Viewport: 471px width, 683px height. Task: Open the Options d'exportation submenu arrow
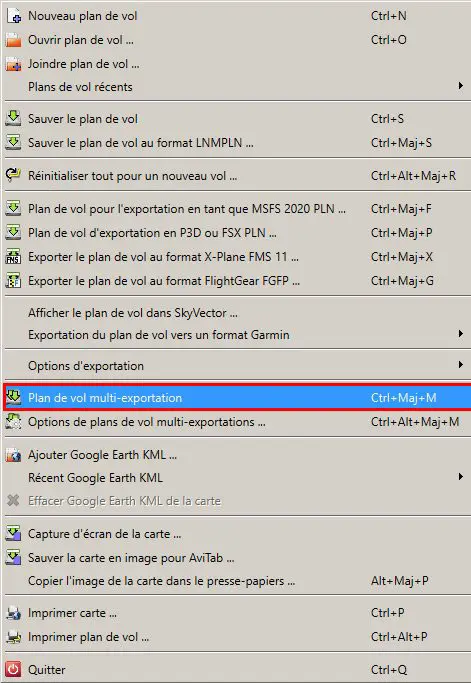click(x=461, y=365)
